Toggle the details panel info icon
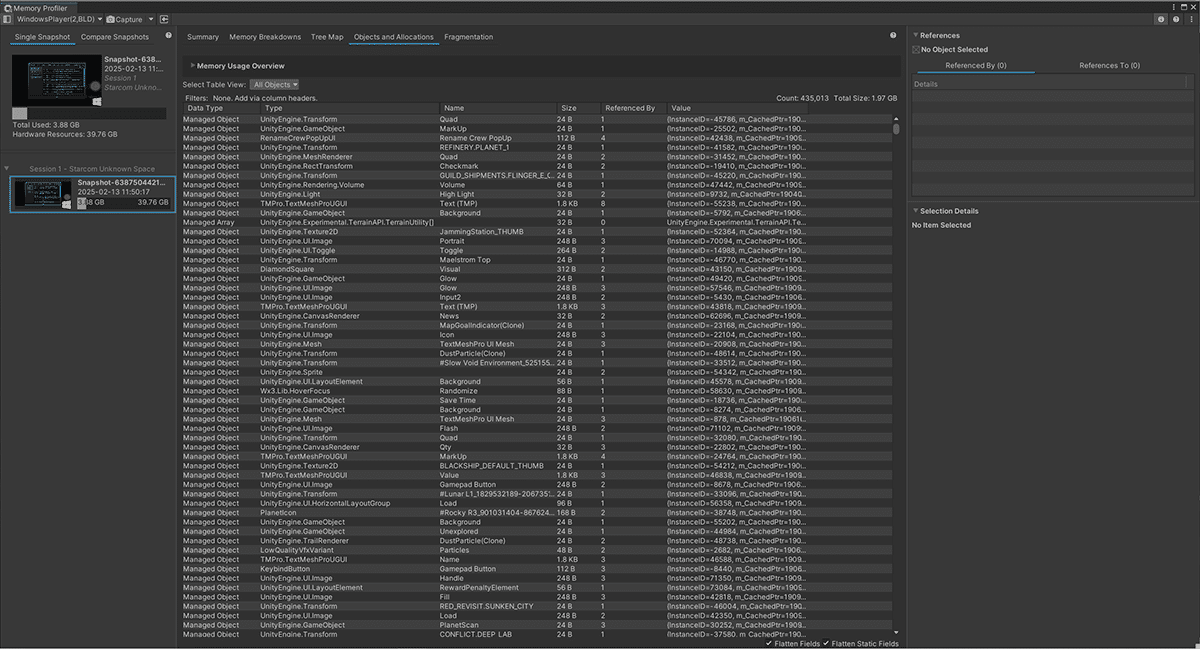The height and width of the screenshot is (649, 1200). (1161, 19)
